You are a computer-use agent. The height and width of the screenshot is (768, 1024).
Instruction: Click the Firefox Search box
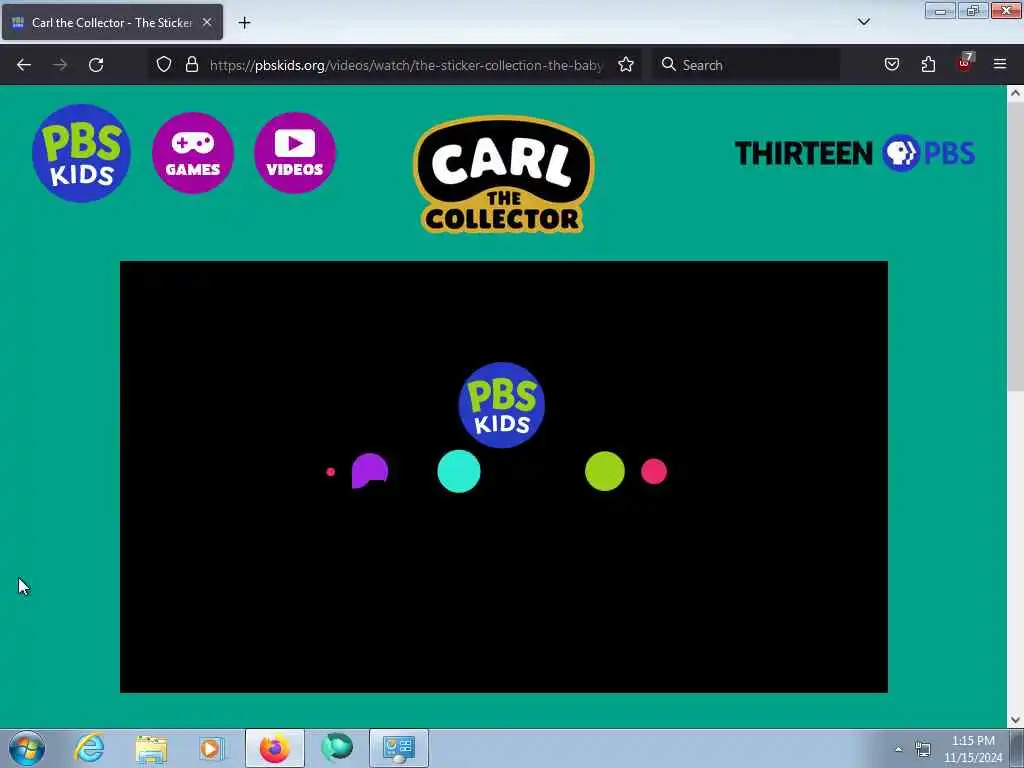click(746, 65)
